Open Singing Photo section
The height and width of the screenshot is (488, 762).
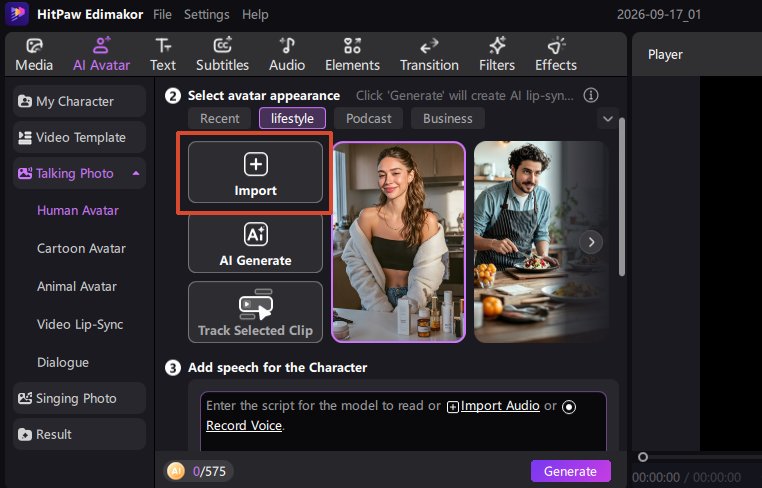79,398
